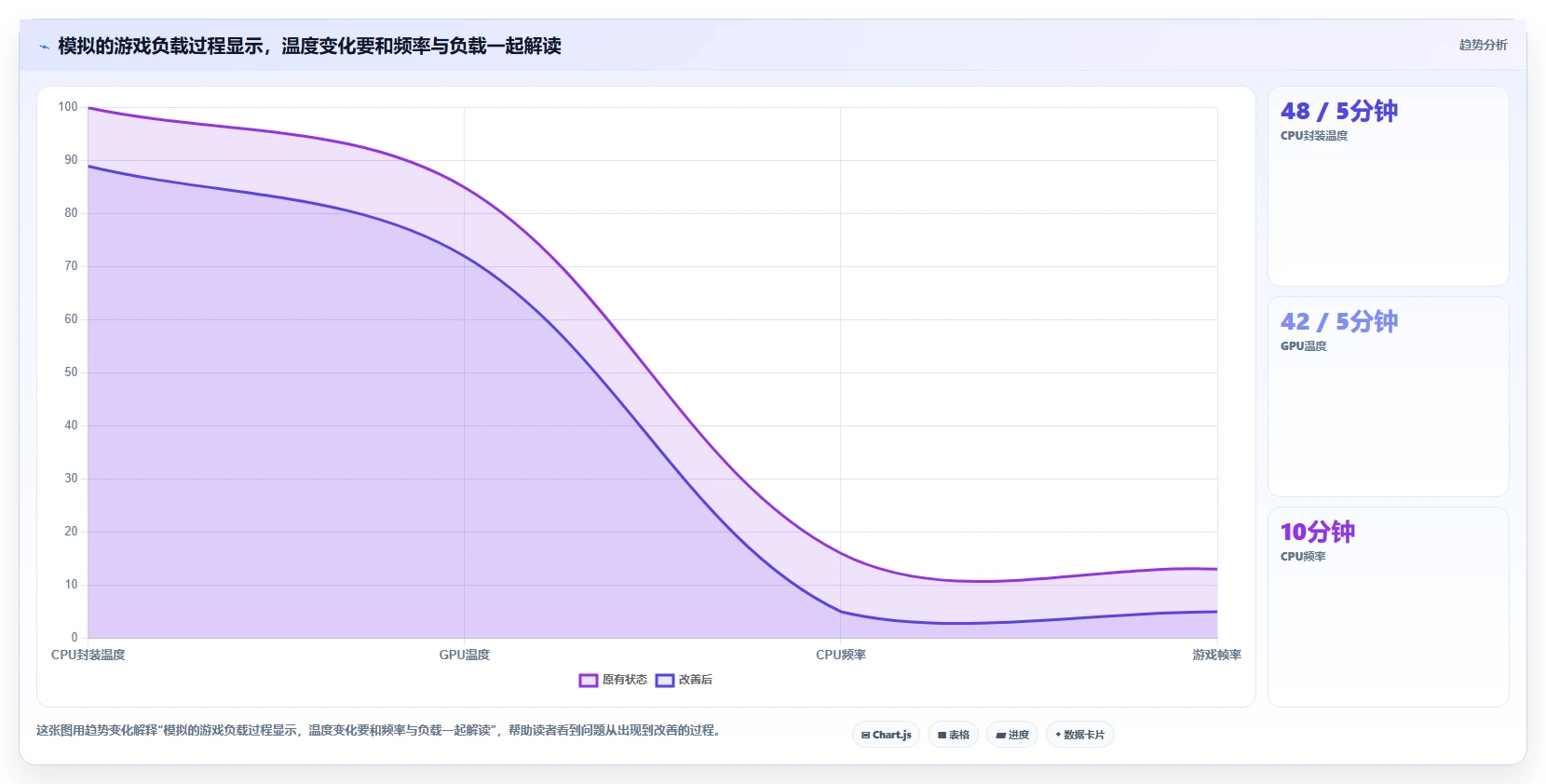
Task: Click the Chart.js chip
Action: click(886, 735)
